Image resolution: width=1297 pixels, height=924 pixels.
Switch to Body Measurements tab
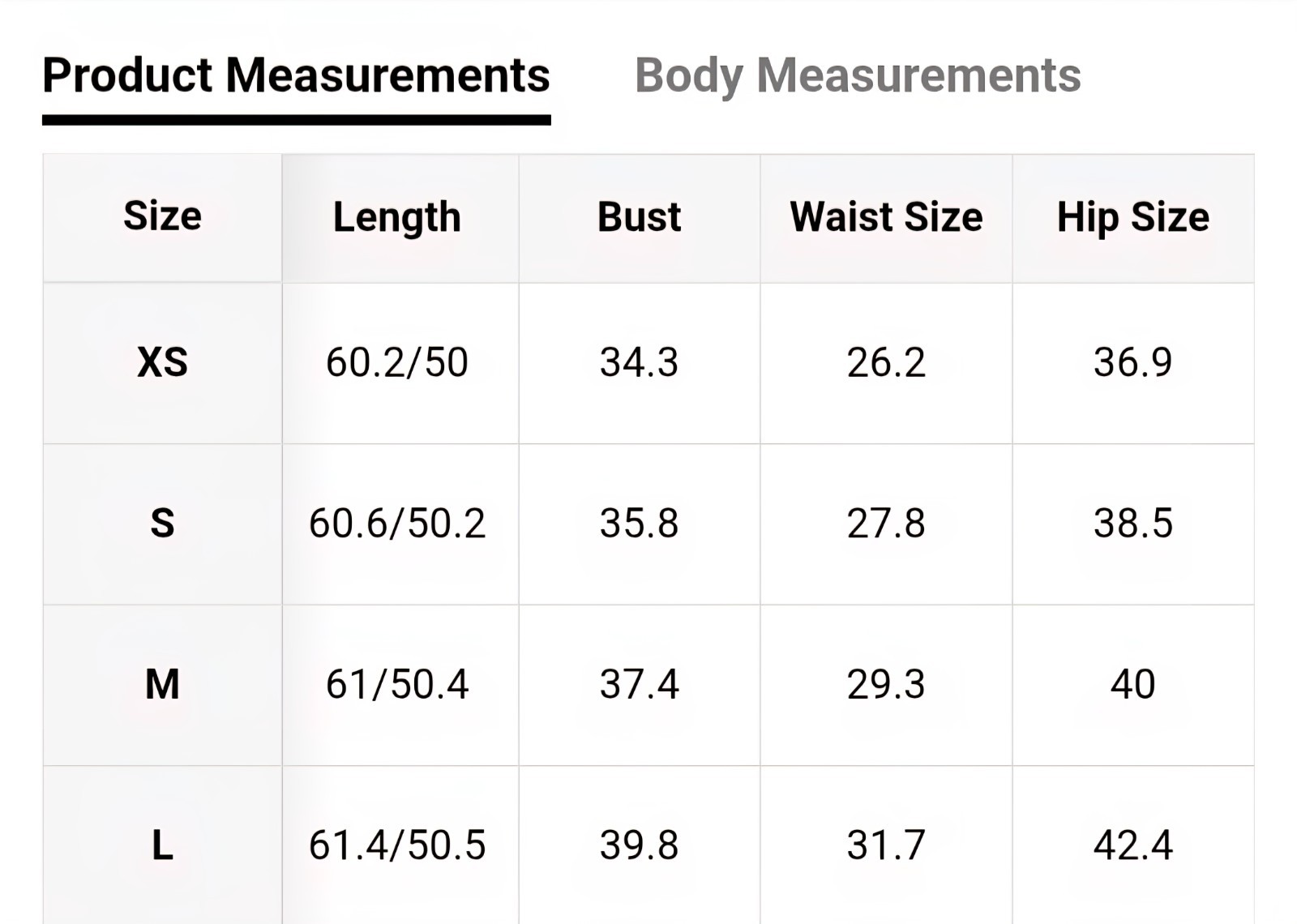(858, 77)
